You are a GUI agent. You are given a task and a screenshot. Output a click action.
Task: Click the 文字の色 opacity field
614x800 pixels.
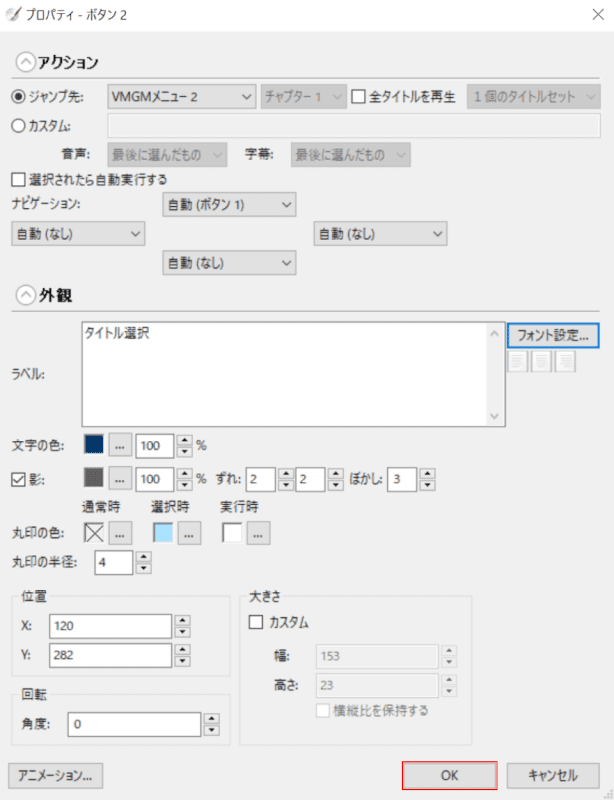(155, 445)
